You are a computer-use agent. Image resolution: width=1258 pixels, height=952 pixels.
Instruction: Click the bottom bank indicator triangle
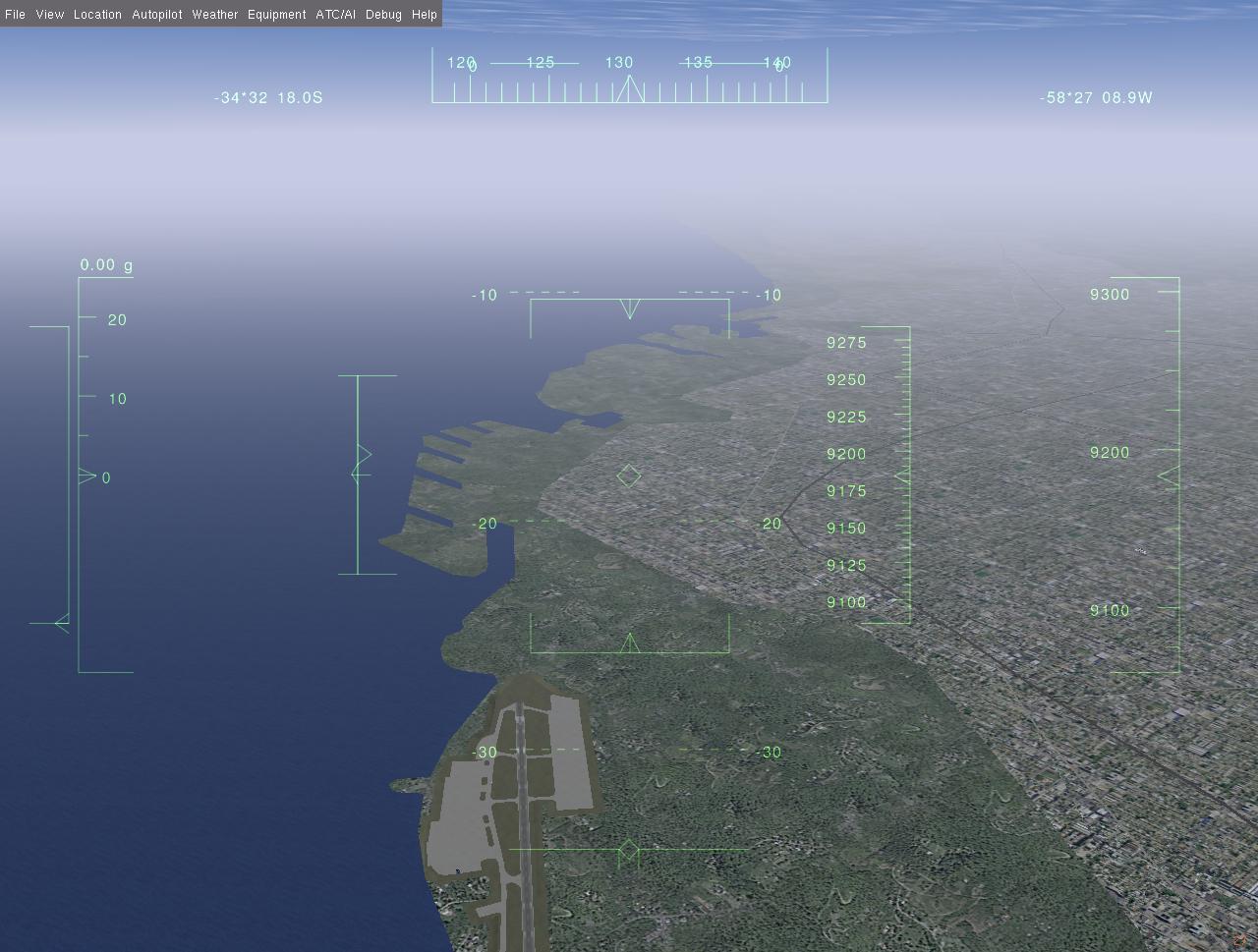[630, 643]
